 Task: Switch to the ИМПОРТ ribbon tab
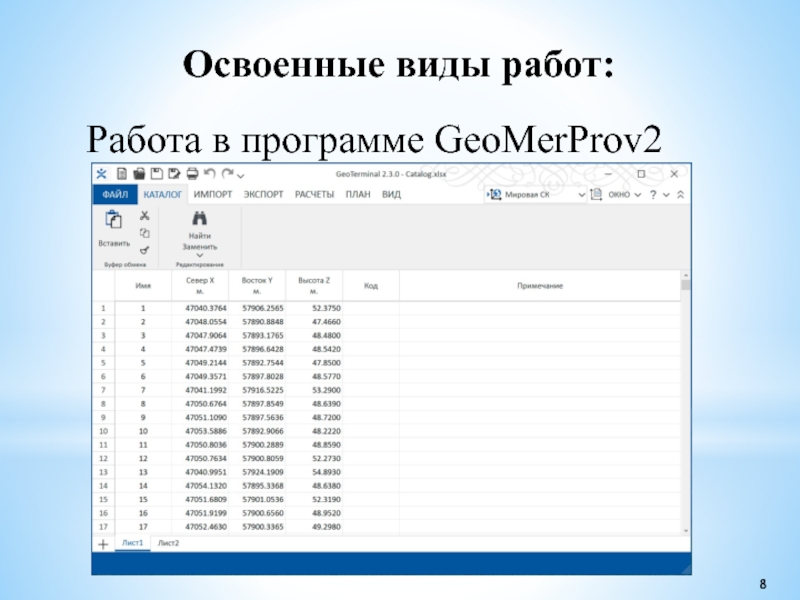213,194
